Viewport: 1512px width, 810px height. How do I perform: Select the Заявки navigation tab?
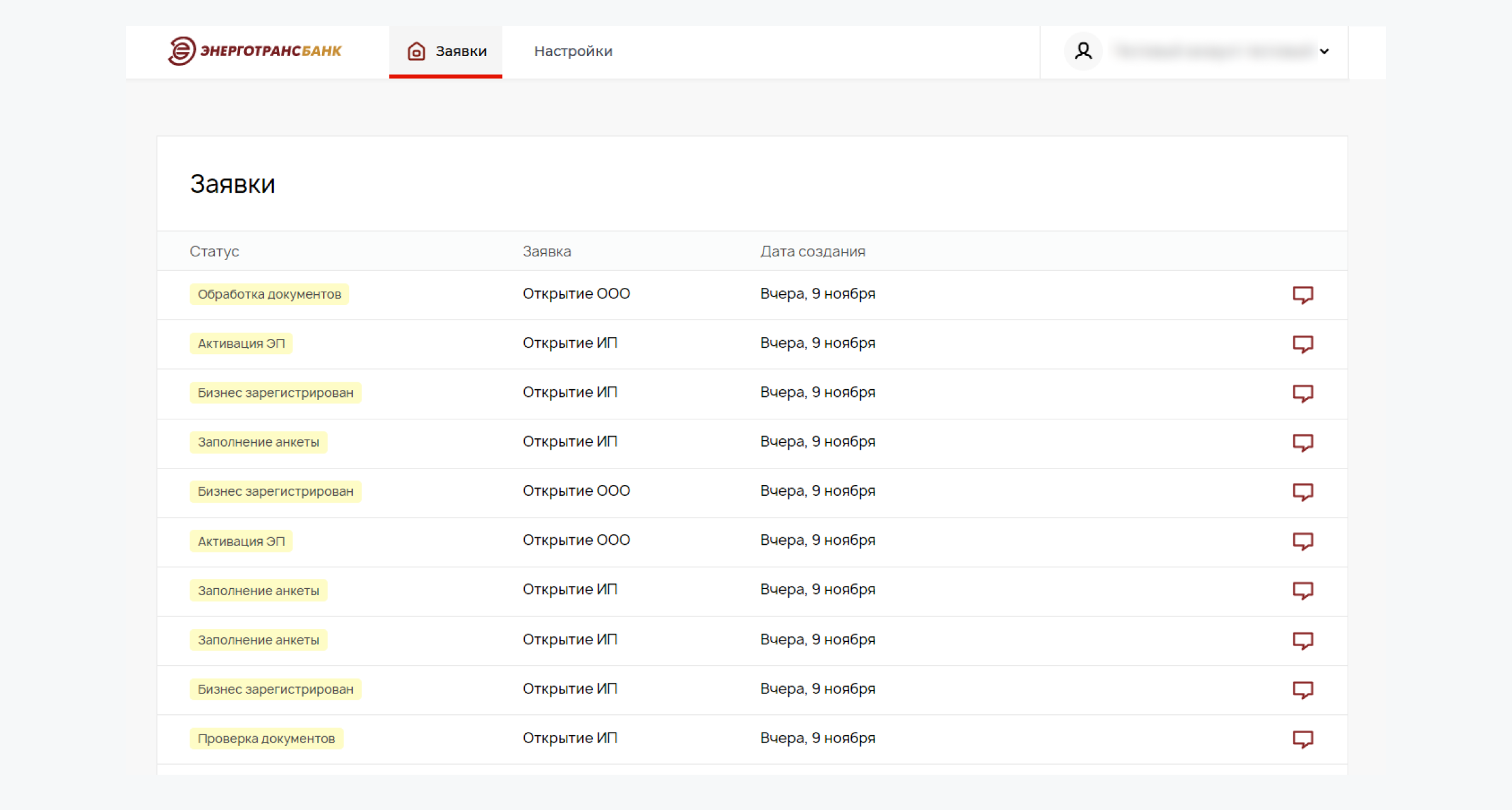460,51
